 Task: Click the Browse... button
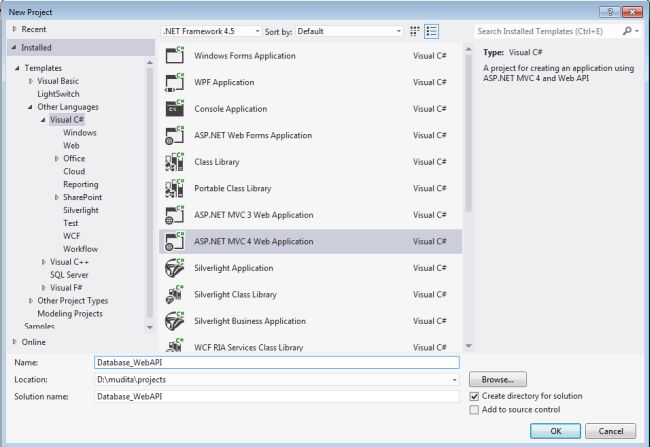point(498,379)
